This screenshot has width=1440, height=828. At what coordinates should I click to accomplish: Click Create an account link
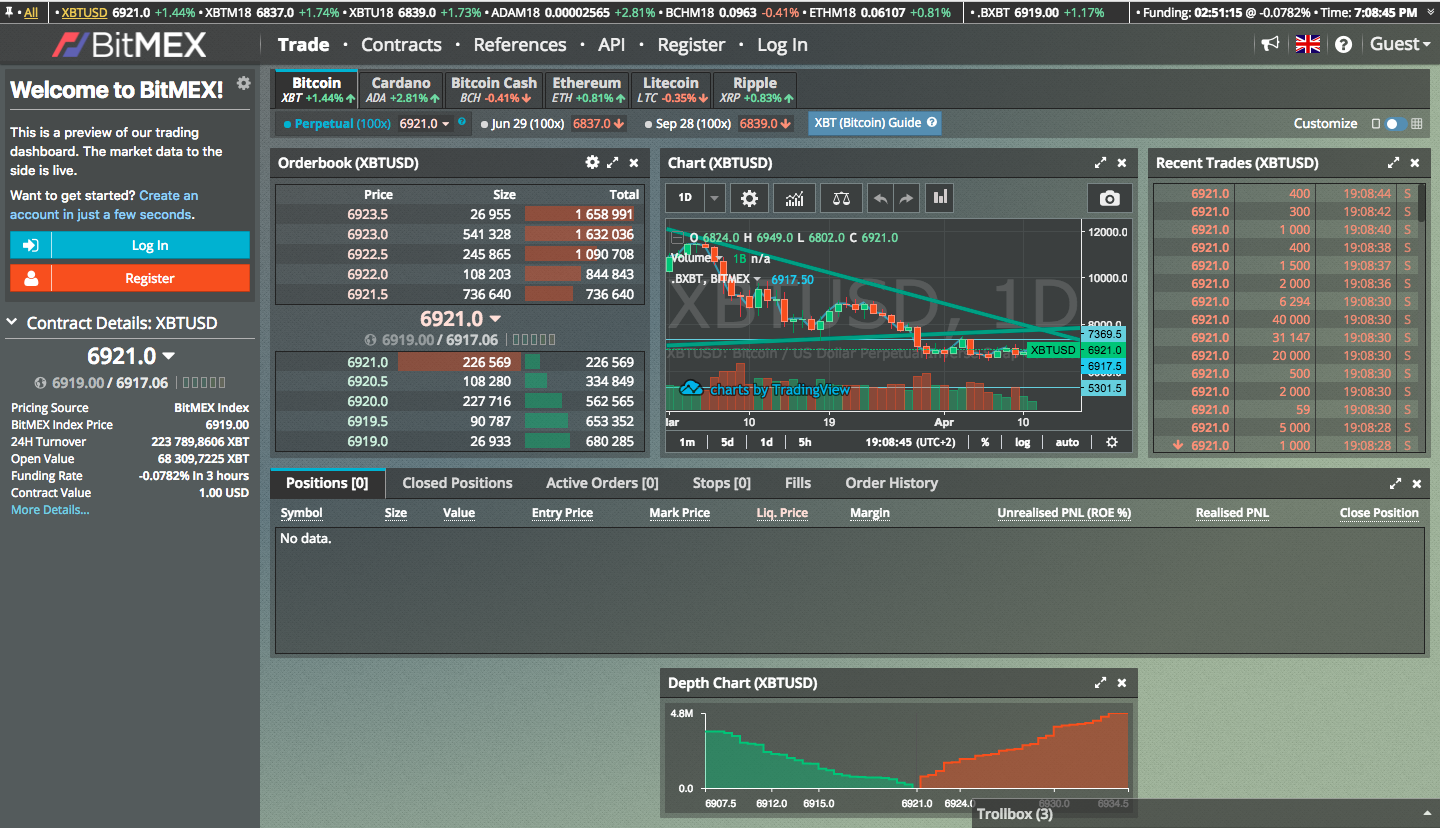point(104,205)
